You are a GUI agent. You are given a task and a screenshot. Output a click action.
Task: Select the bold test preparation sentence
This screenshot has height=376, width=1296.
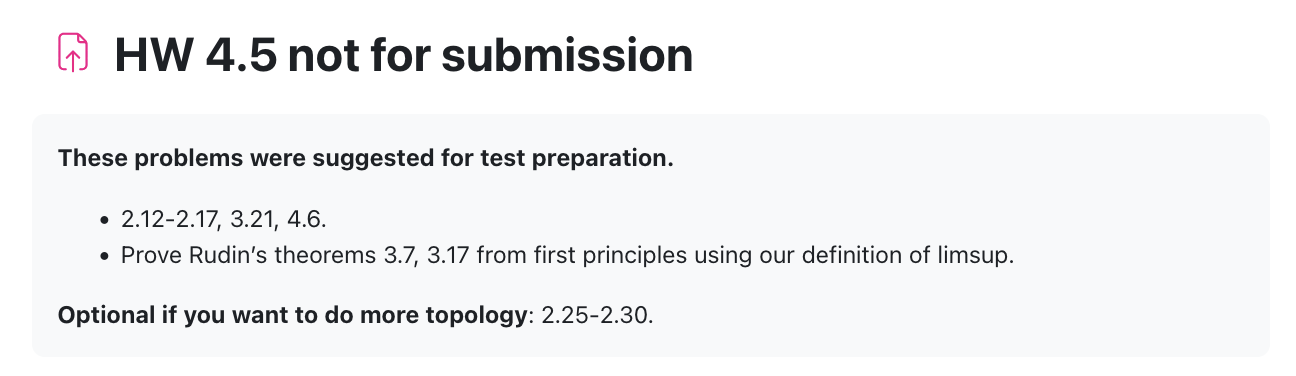click(366, 159)
